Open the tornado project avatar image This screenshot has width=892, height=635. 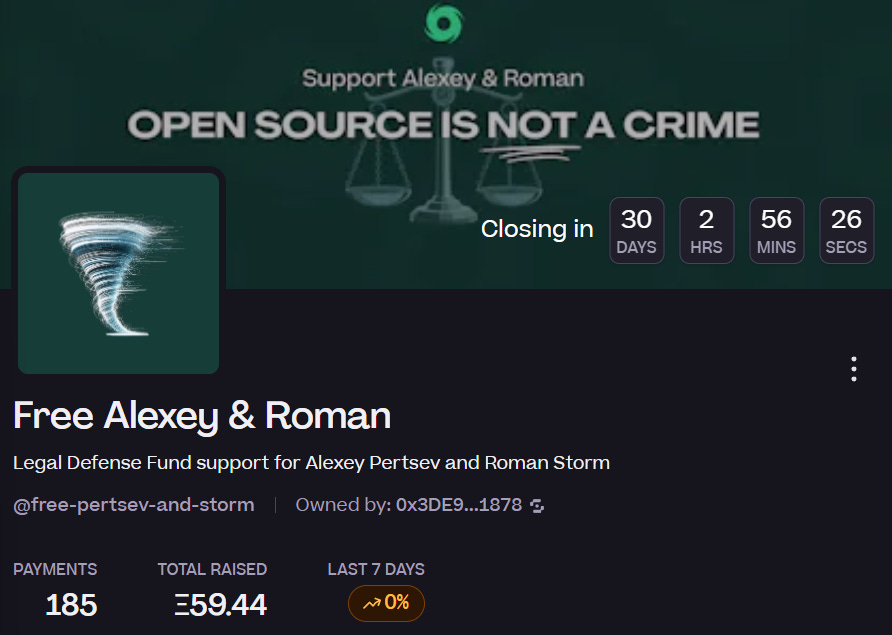click(x=118, y=273)
